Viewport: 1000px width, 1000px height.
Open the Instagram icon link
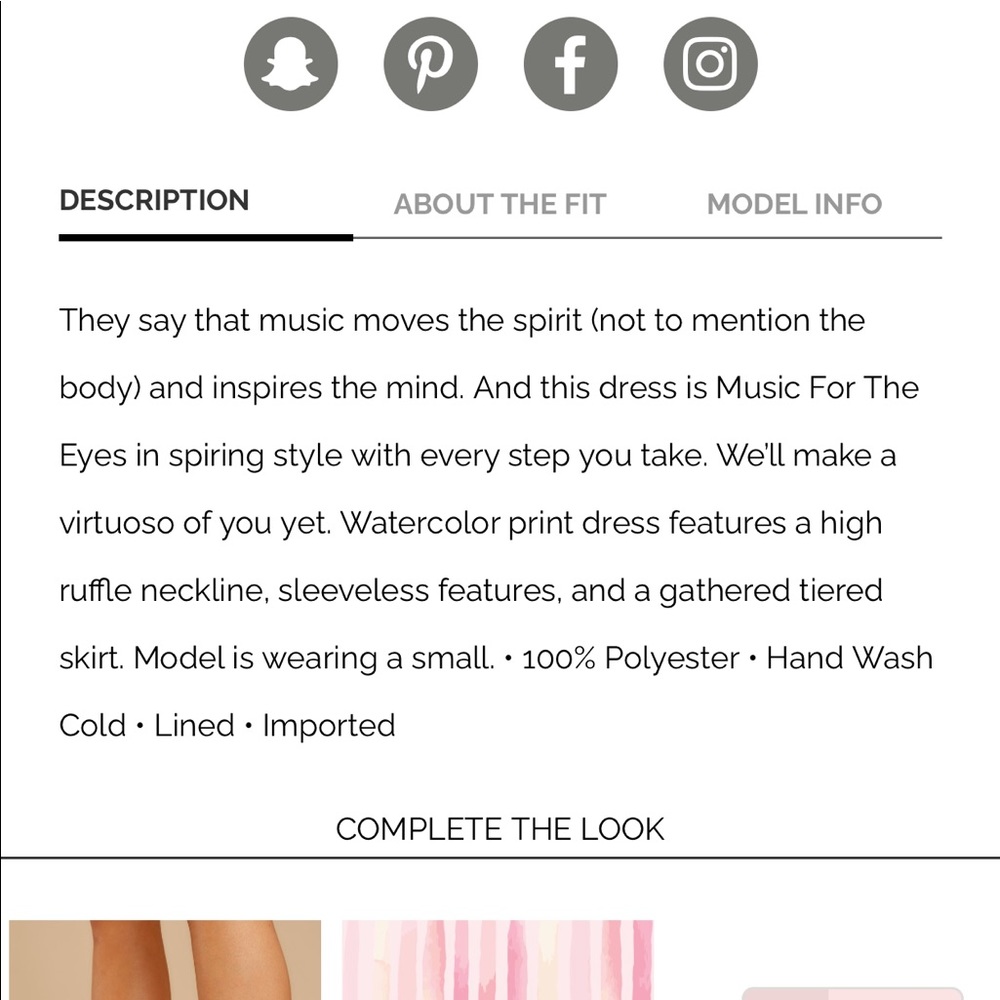pyautogui.click(x=710, y=64)
